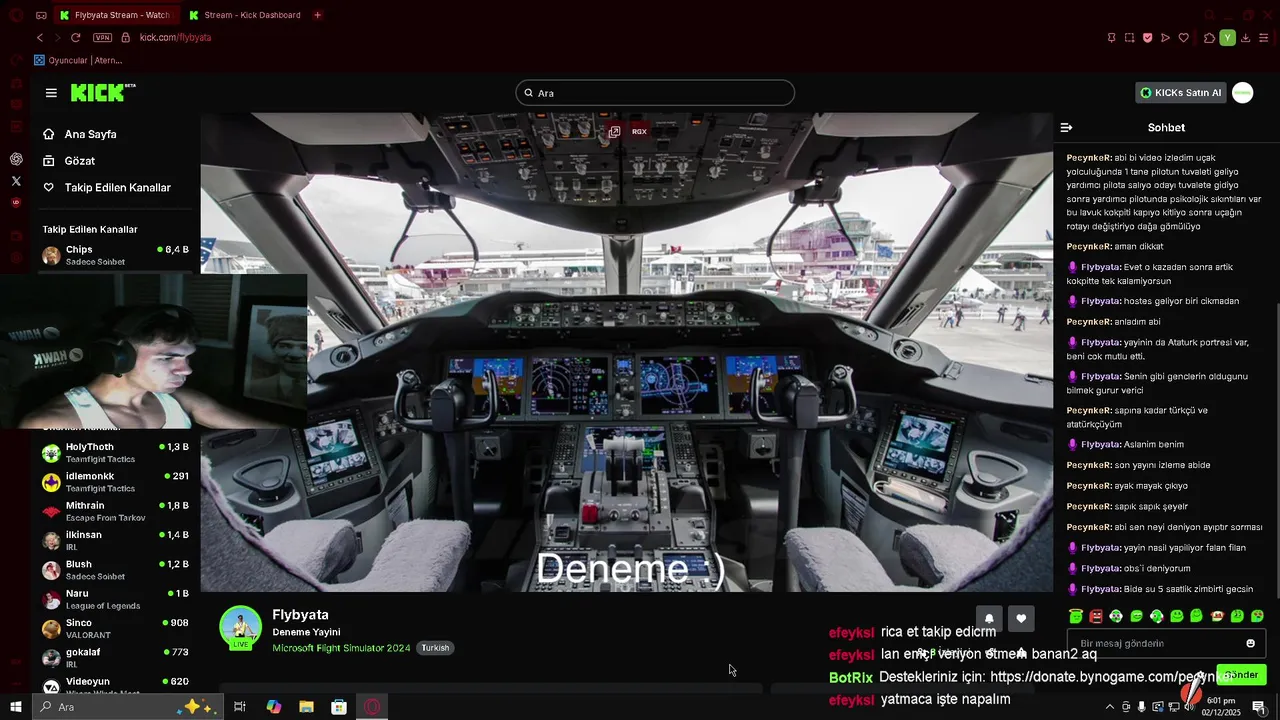Enable notifications with the bell button

[x=989, y=619]
